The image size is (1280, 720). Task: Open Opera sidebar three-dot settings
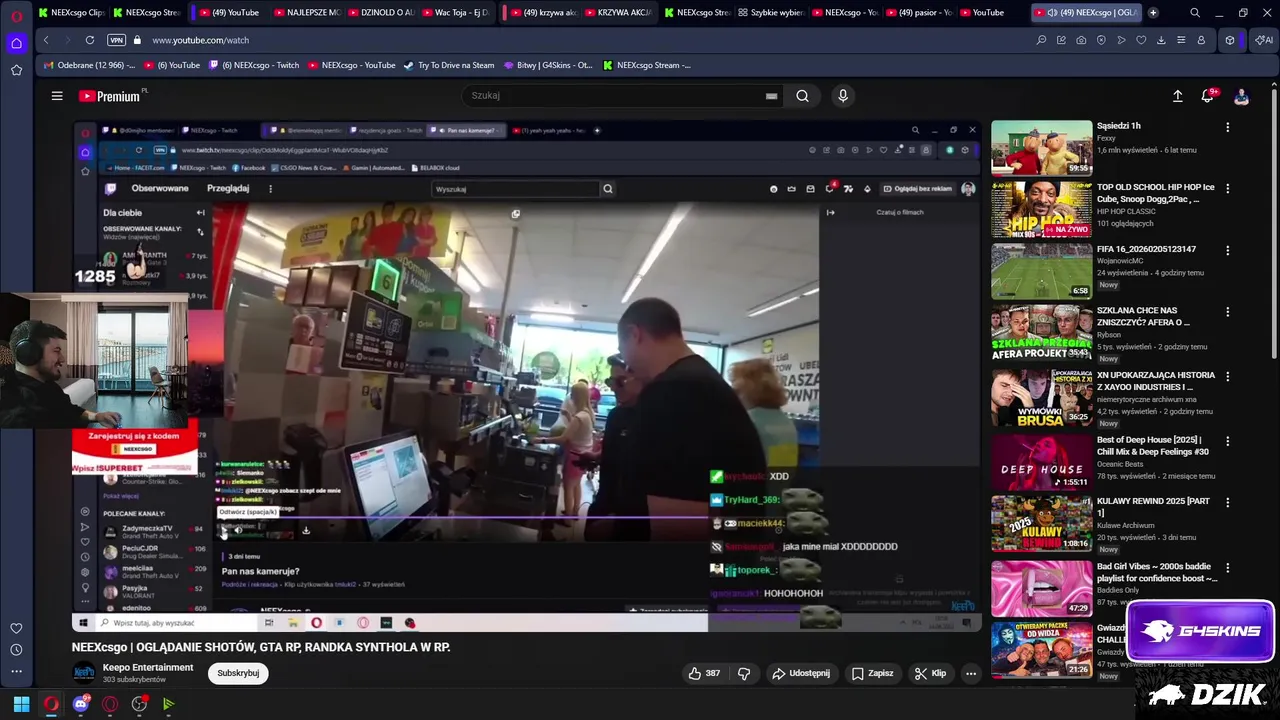pyautogui.click(x=16, y=672)
